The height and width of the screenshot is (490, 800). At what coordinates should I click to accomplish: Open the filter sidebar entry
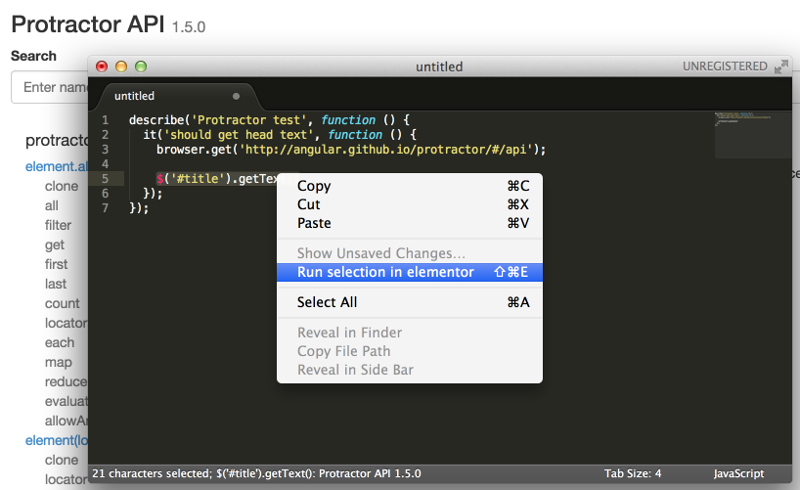(x=58, y=225)
